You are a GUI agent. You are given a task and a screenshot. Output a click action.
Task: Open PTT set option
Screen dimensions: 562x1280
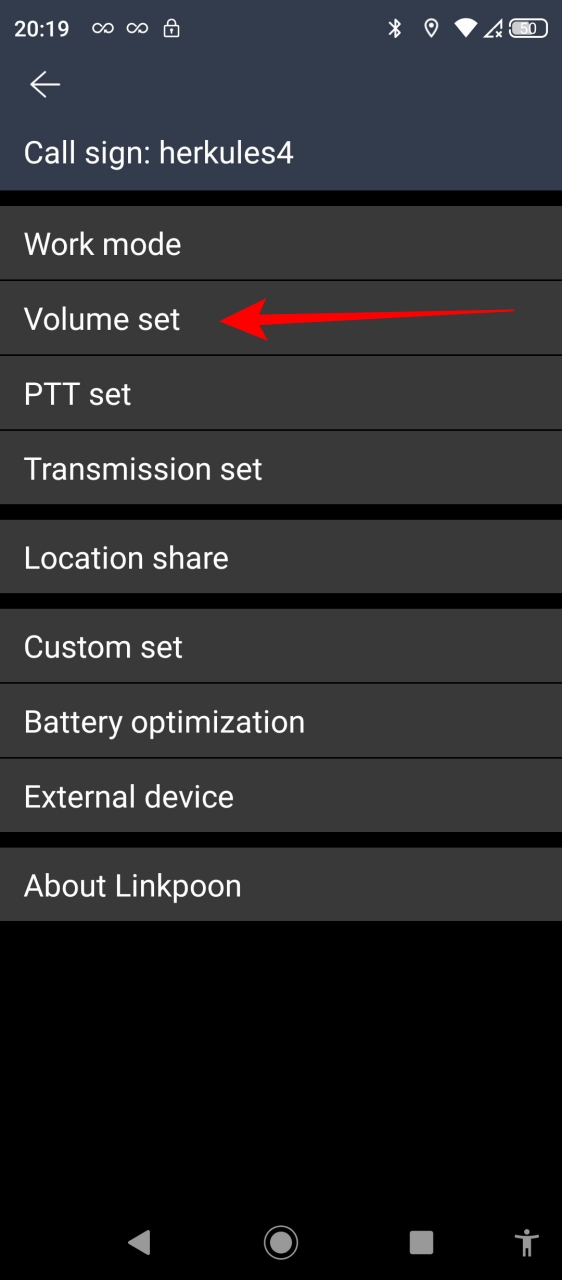[x=281, y=394]
